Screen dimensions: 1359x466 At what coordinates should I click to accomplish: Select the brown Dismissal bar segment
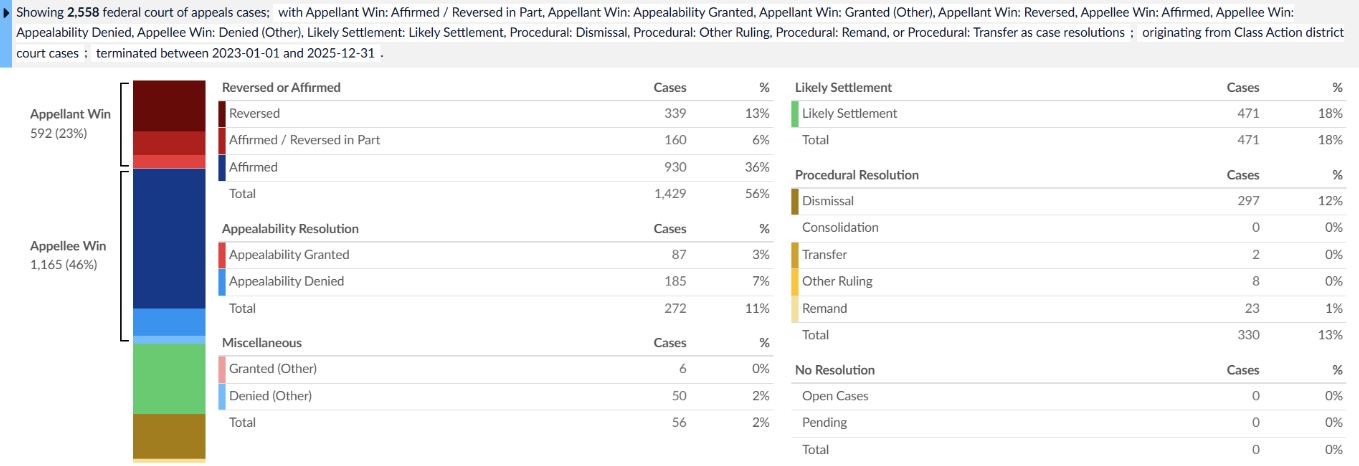click(x=168, y=435)
